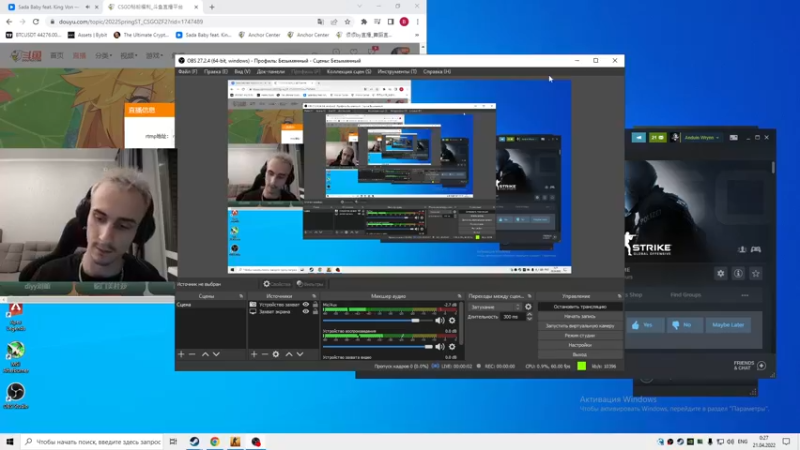Open Steam notifications green mail icon

tap(658, 137)
